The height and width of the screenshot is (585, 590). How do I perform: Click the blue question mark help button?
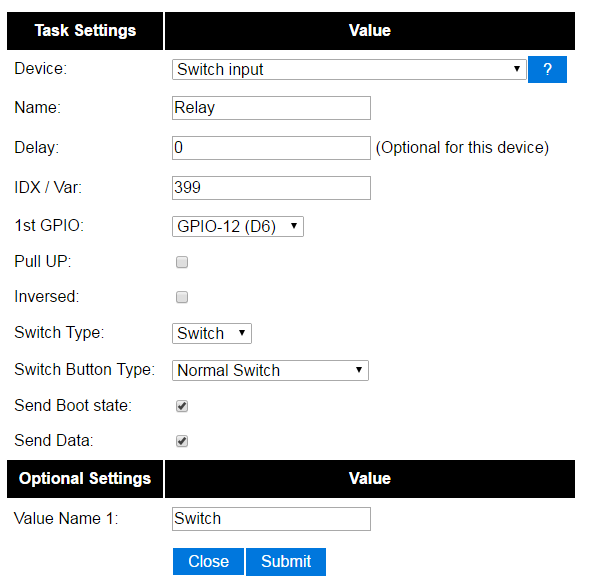tap(547, 70)
